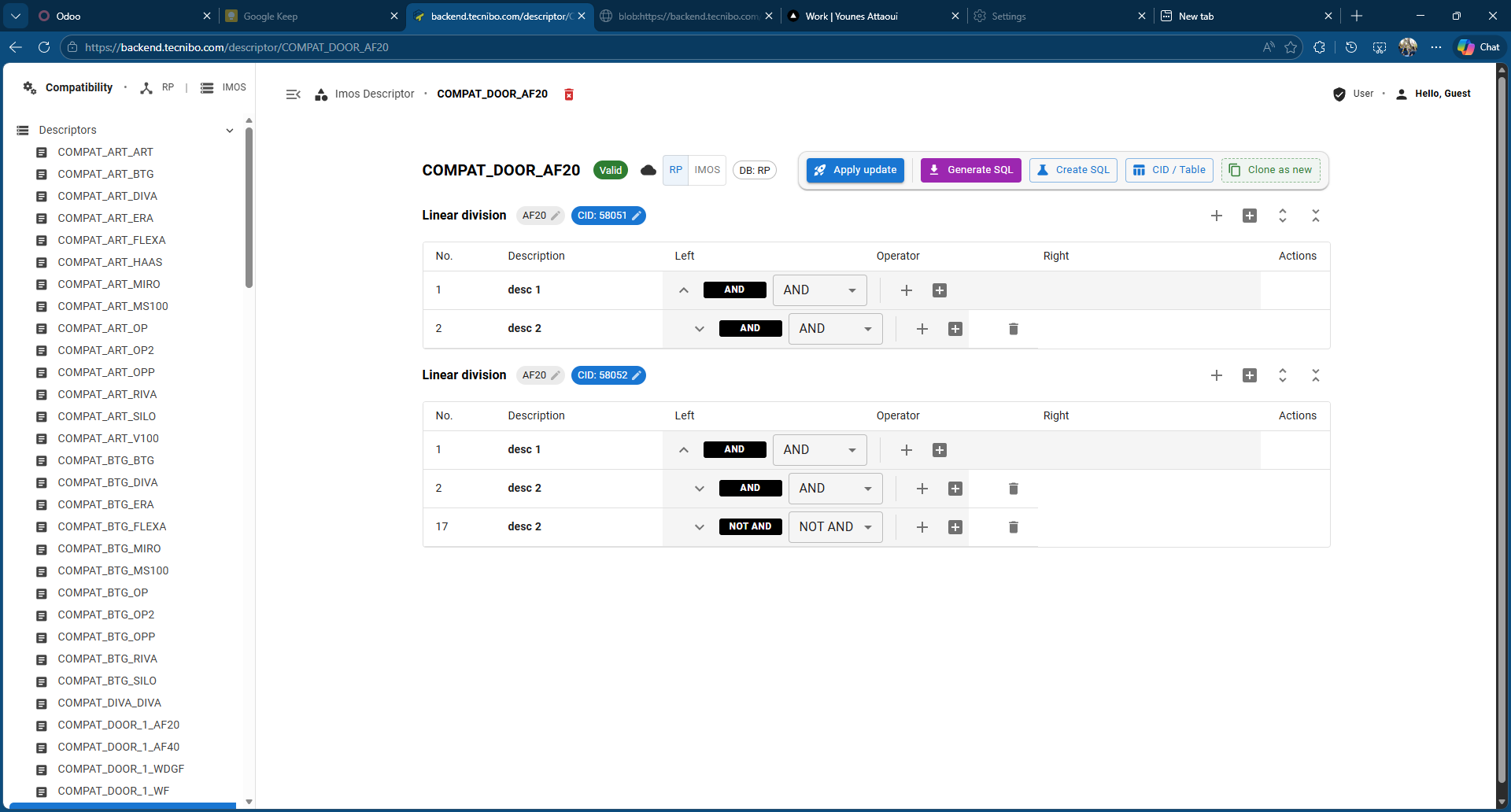The height and width of the screenshot is (812, 1511).
Task: Switch to the Odoo browser tab
Action: tap(124, 16)
